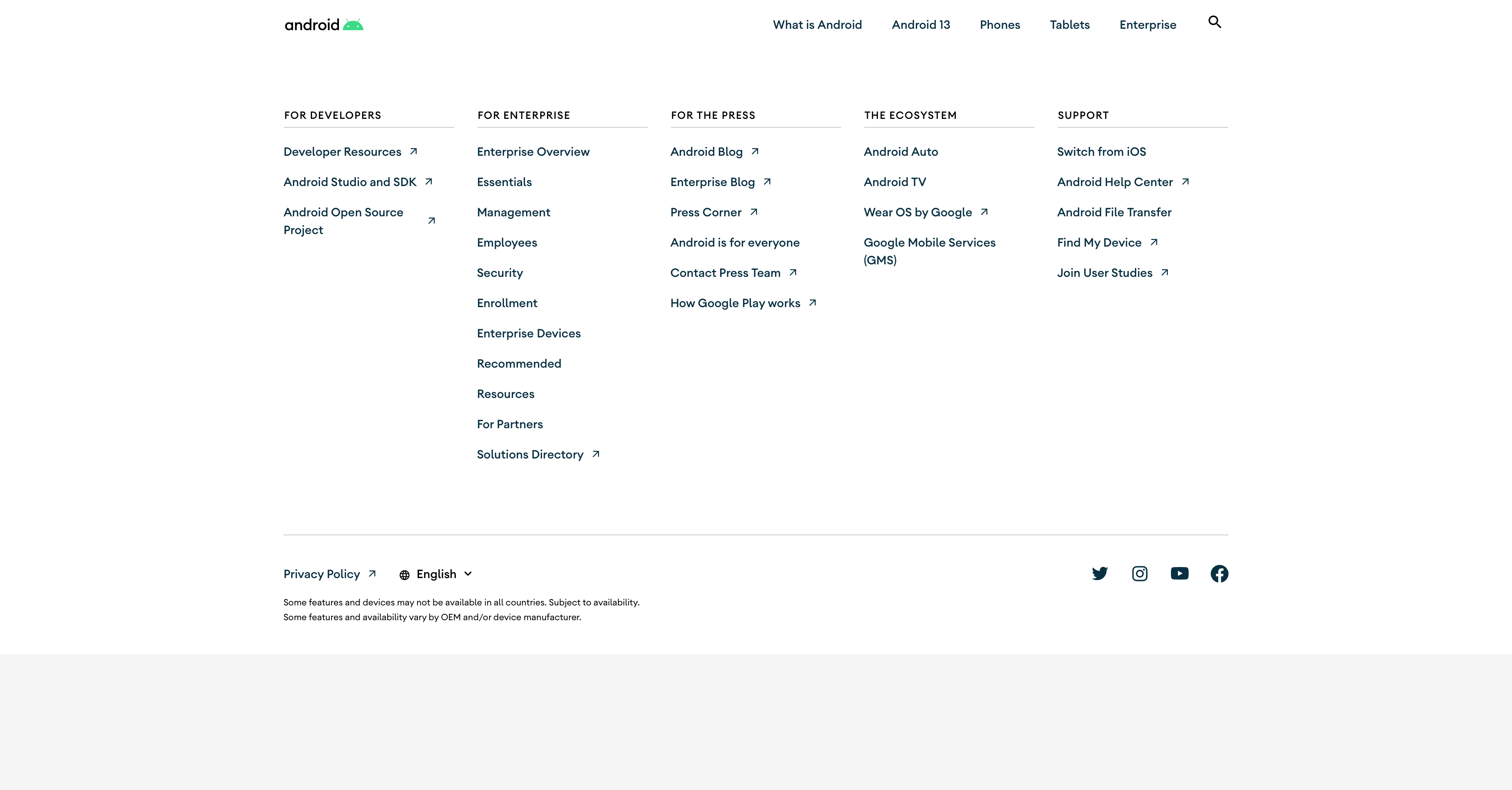This screenshot has width=1512, height=790.
Task: Open Android Open Source Project link
Action: 359,221
